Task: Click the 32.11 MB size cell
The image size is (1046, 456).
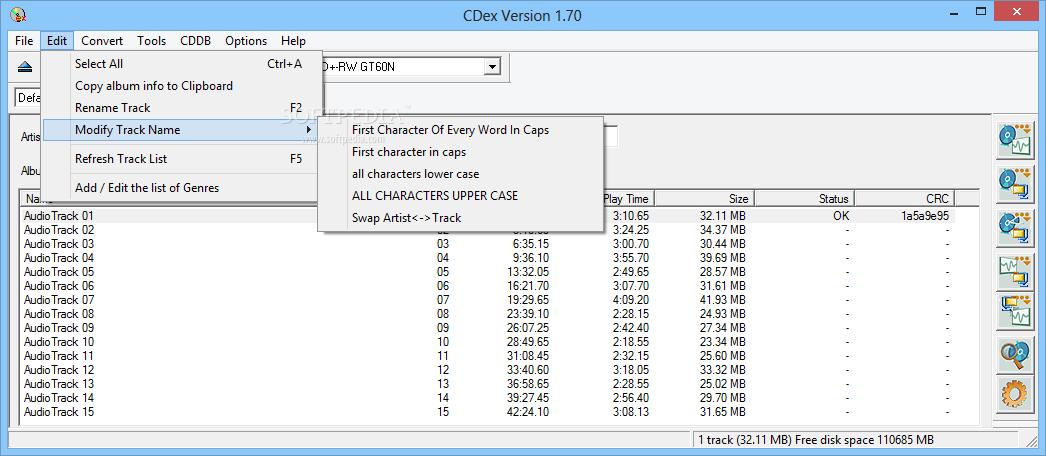Action: (x=720, y=216)
